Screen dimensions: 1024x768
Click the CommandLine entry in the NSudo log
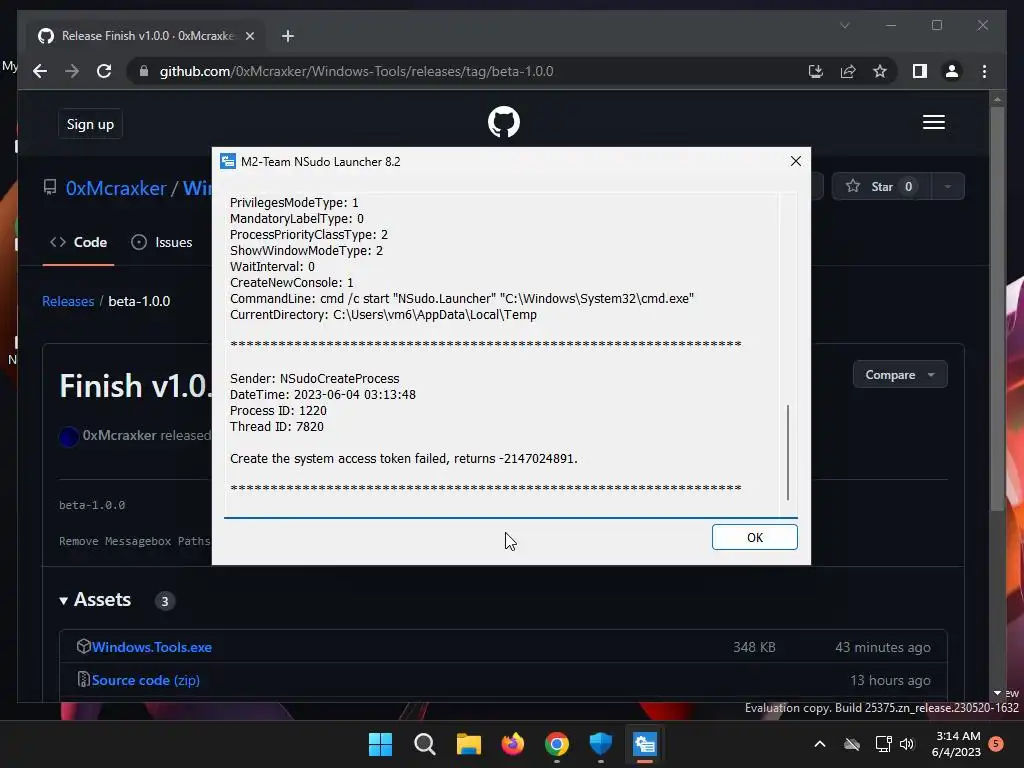[462, 298]
